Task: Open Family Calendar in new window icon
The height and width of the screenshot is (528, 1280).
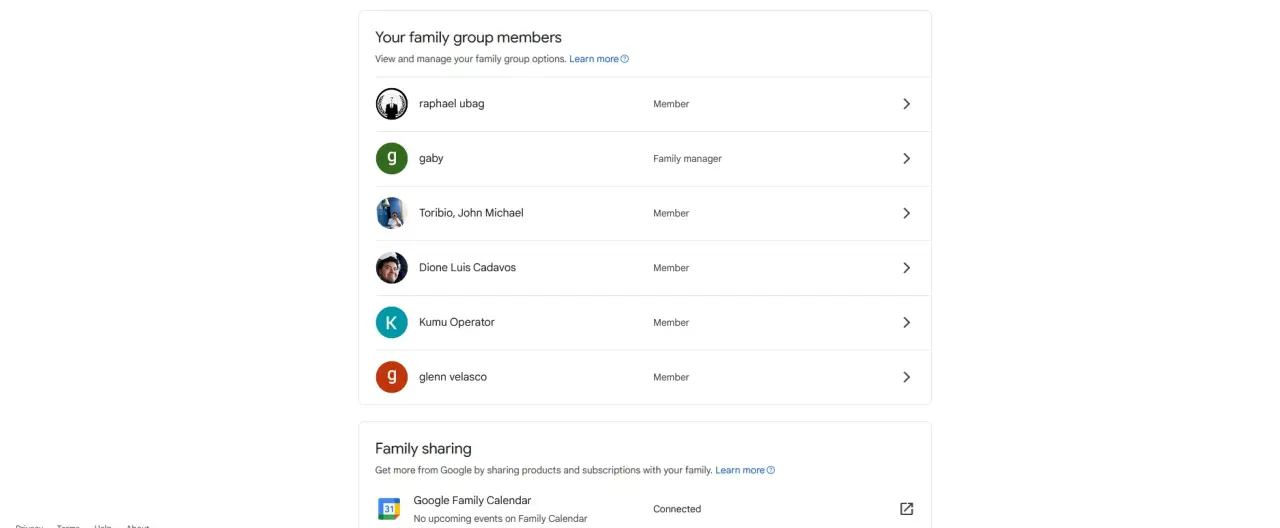Action: 906,509
